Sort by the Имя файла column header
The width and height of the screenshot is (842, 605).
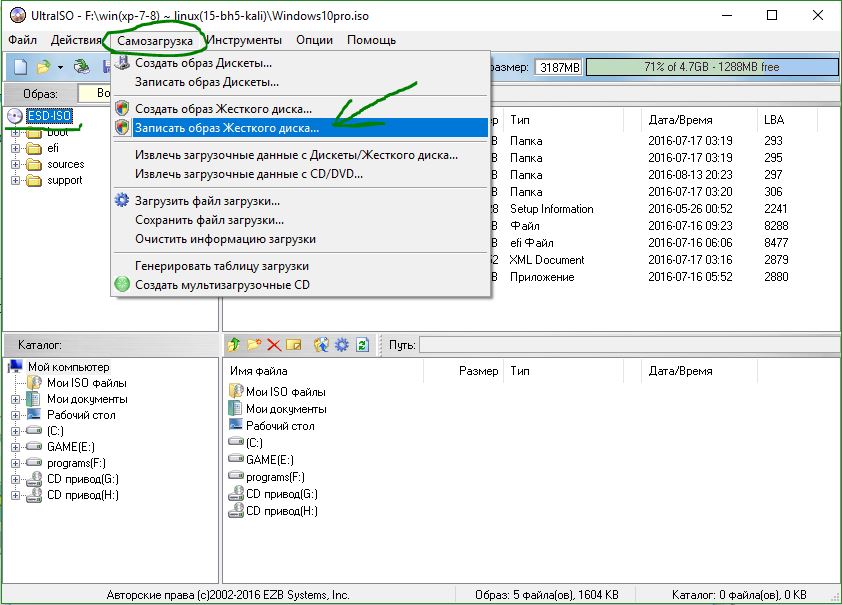point(323,371)
